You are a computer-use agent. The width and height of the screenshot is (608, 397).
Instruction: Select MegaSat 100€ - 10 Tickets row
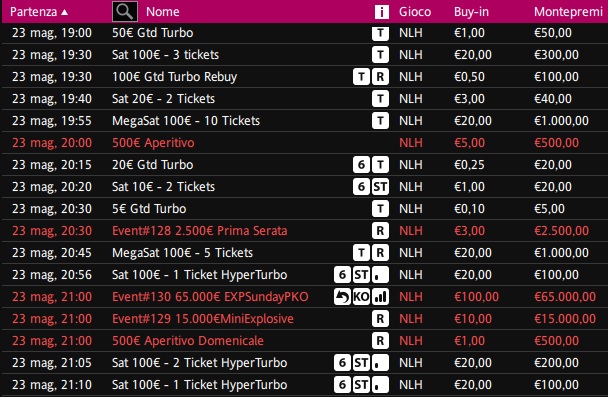click(x=304, y=121)
